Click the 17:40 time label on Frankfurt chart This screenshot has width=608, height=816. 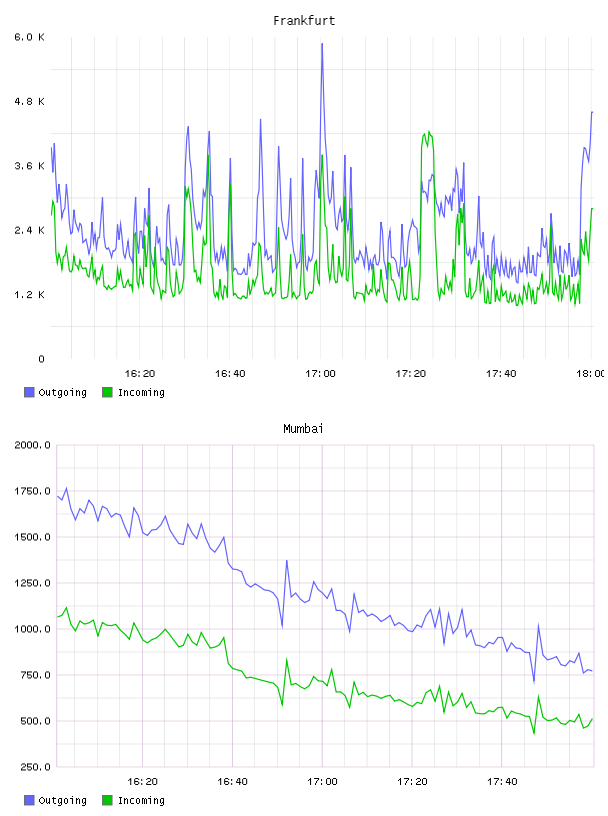pos(501,374)
